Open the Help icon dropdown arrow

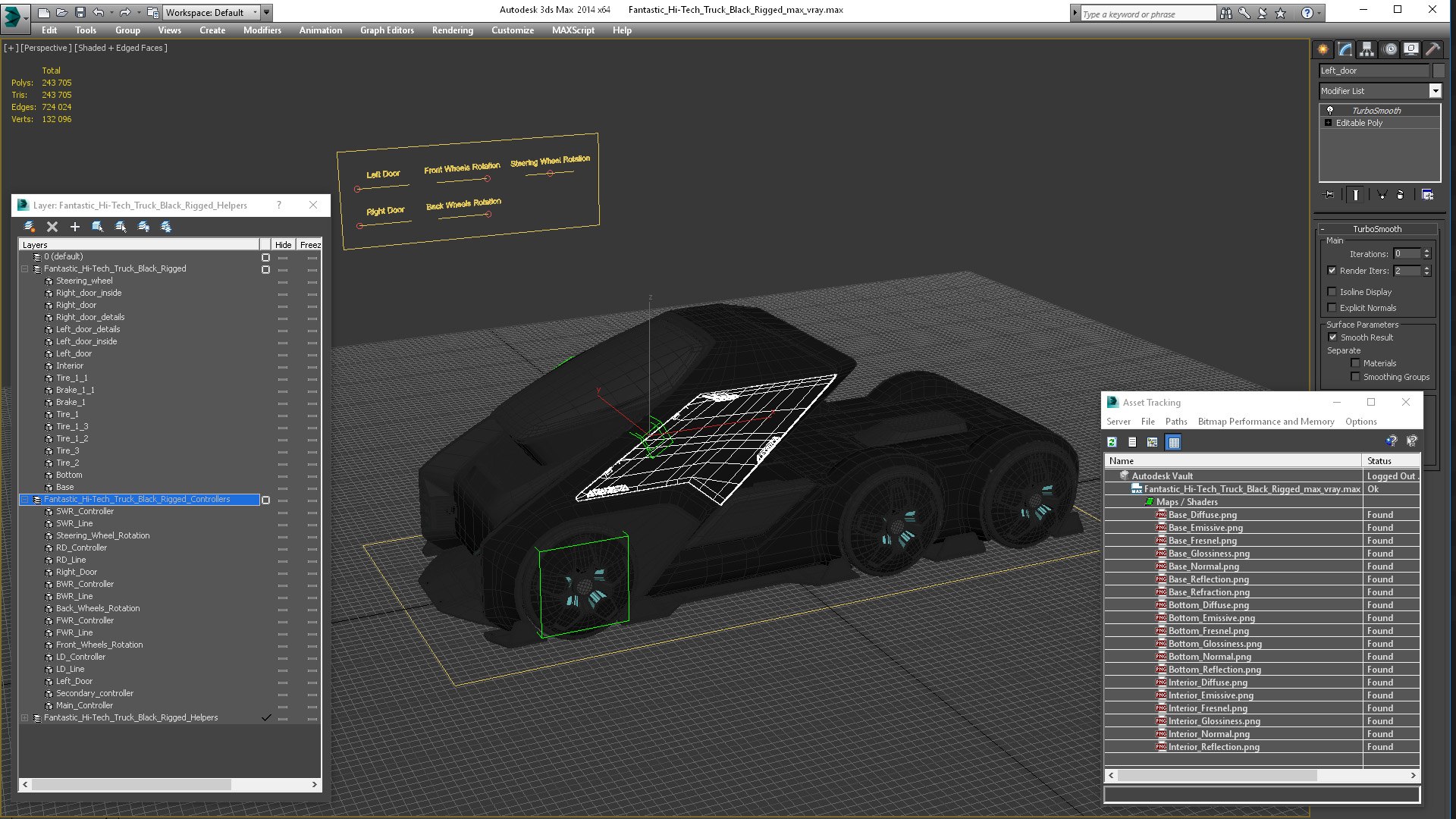point(1319,13)
